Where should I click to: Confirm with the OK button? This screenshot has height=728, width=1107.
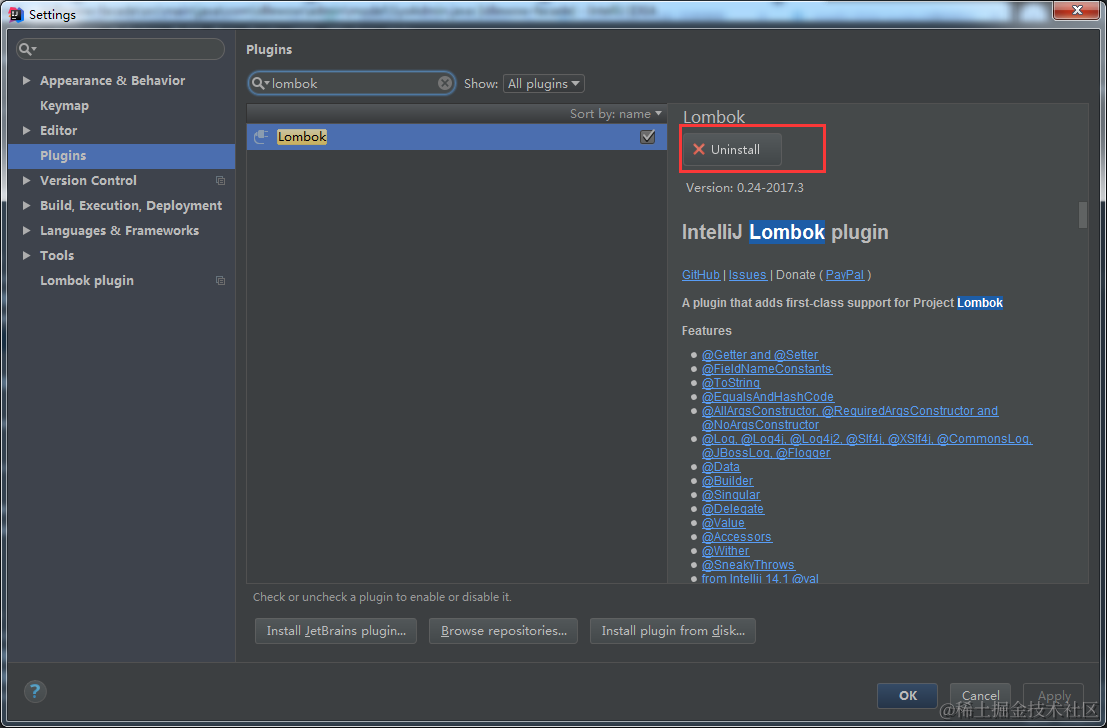(x=907, y=696)
